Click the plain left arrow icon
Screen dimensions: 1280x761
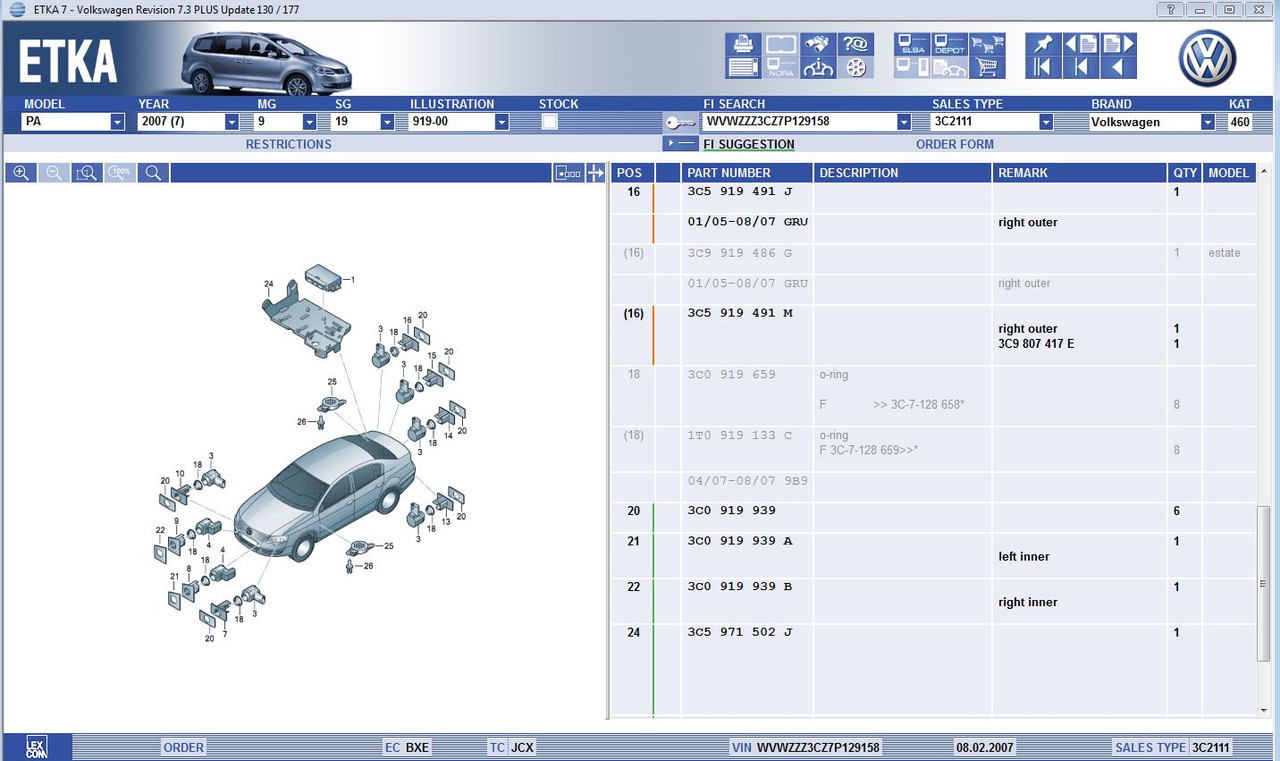tap(1119, 68)
